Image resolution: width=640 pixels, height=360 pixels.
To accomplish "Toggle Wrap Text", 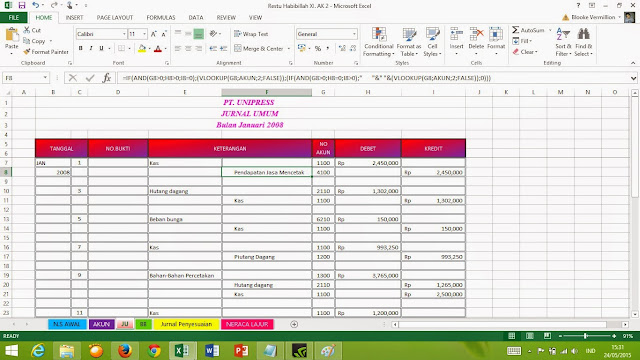I will (x=251, y=34).
